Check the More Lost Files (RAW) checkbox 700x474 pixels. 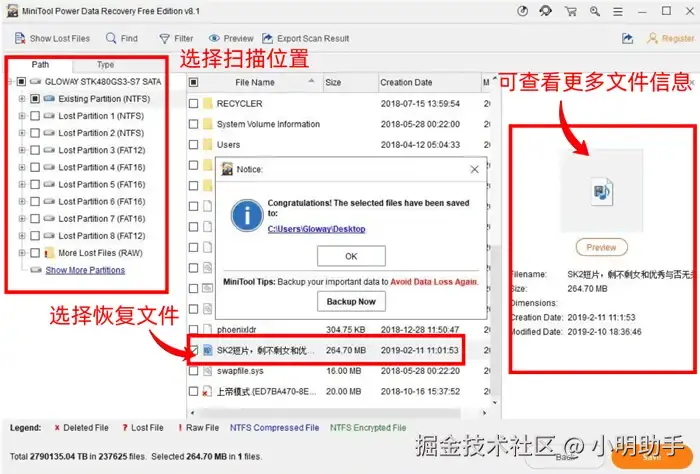coord(35,253)
